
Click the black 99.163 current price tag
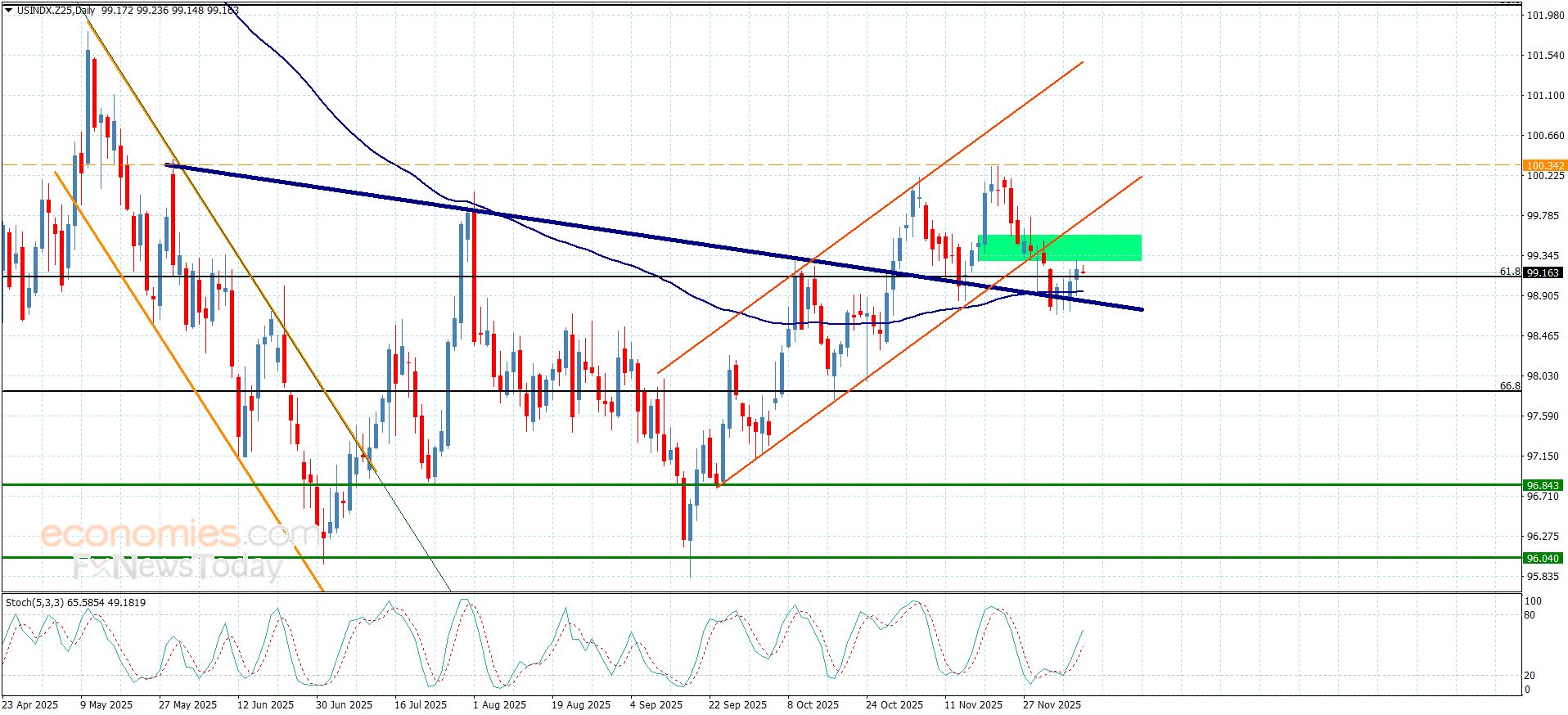click(x=1543, y=272)
